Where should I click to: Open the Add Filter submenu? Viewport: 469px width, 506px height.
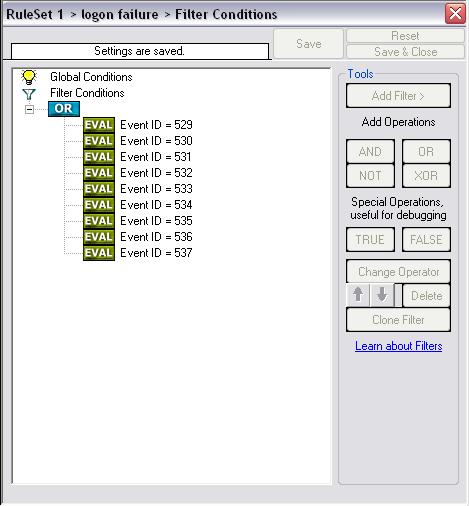398,96
